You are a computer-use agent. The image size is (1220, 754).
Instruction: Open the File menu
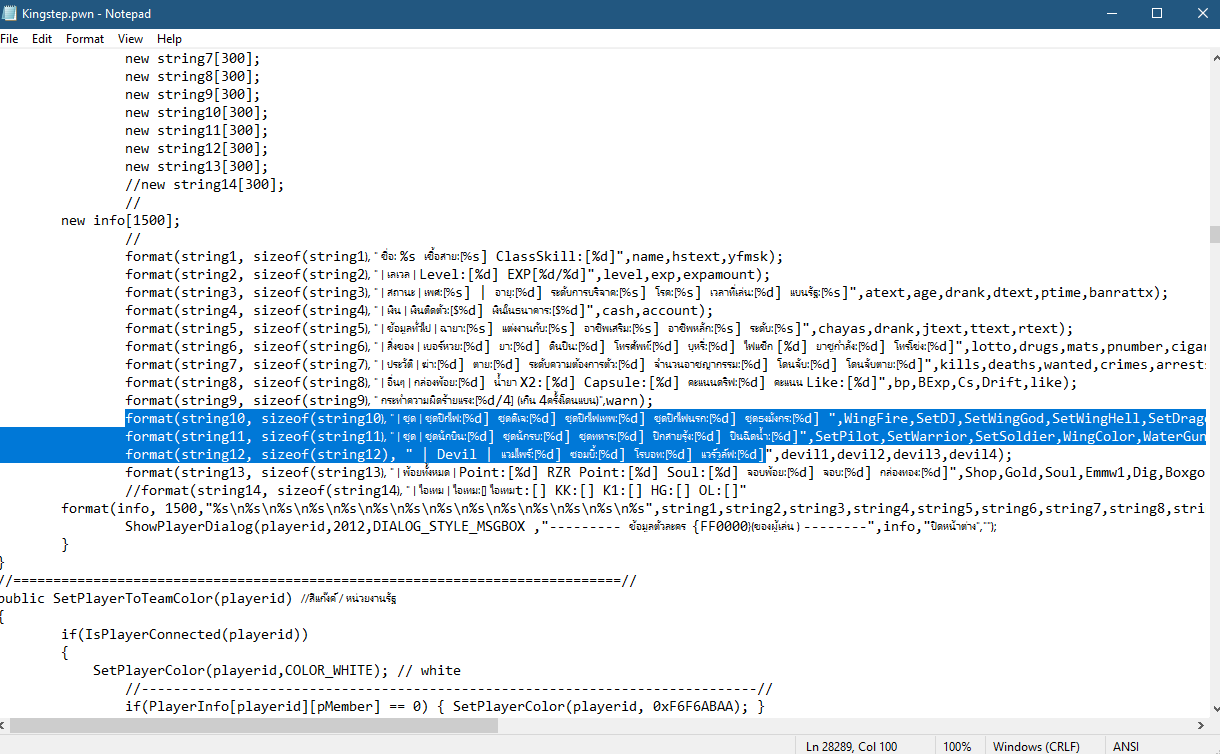9,39
